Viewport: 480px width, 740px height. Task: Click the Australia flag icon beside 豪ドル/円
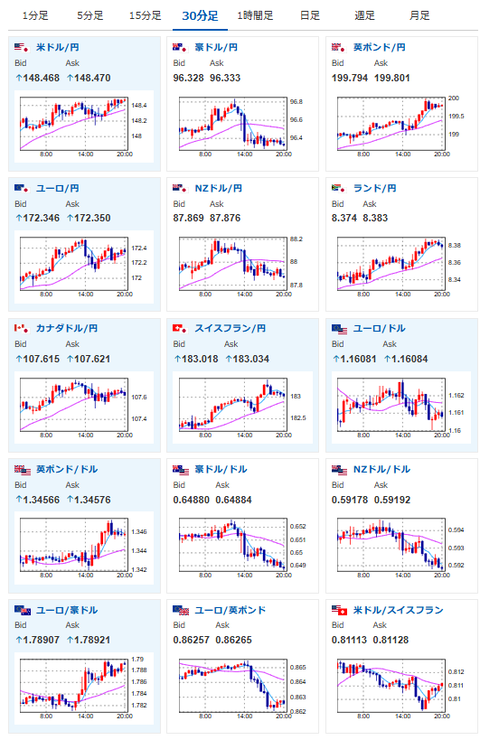click(x=180, y=47)
